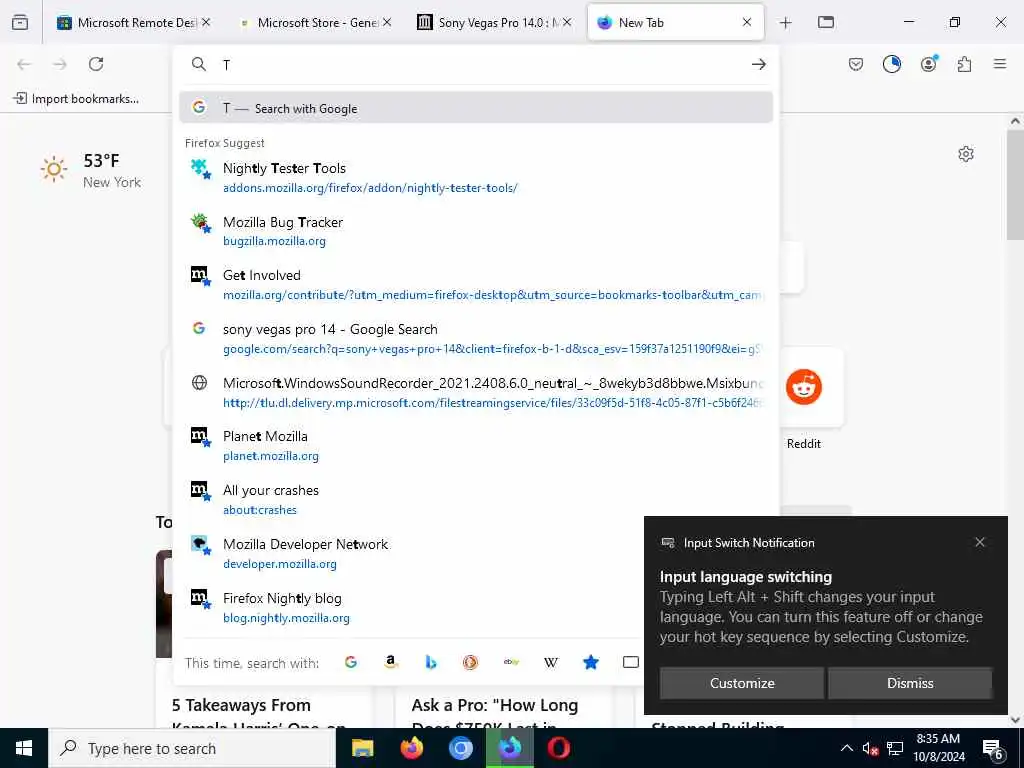Image resolution: width=1024 pixels, height=768 pixels.
Task: Open Planet Mozilla suggestion
Action: [x=475, y=446]
